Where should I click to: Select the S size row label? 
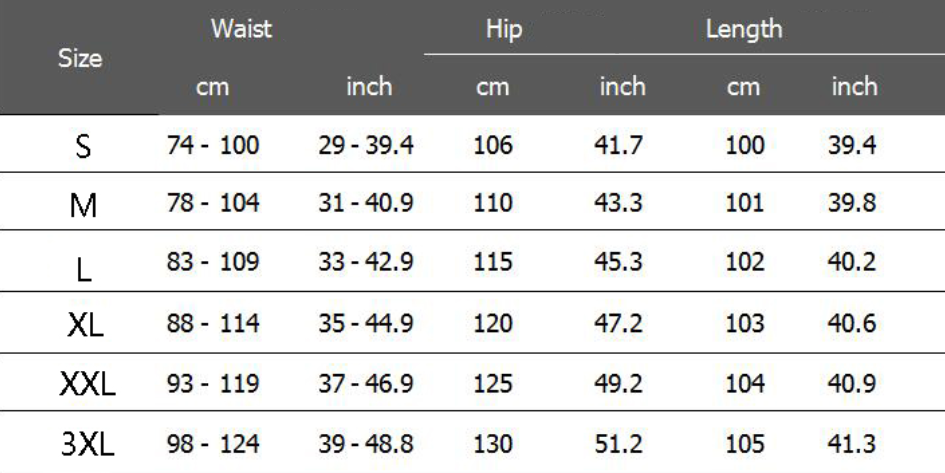point(83,147)
